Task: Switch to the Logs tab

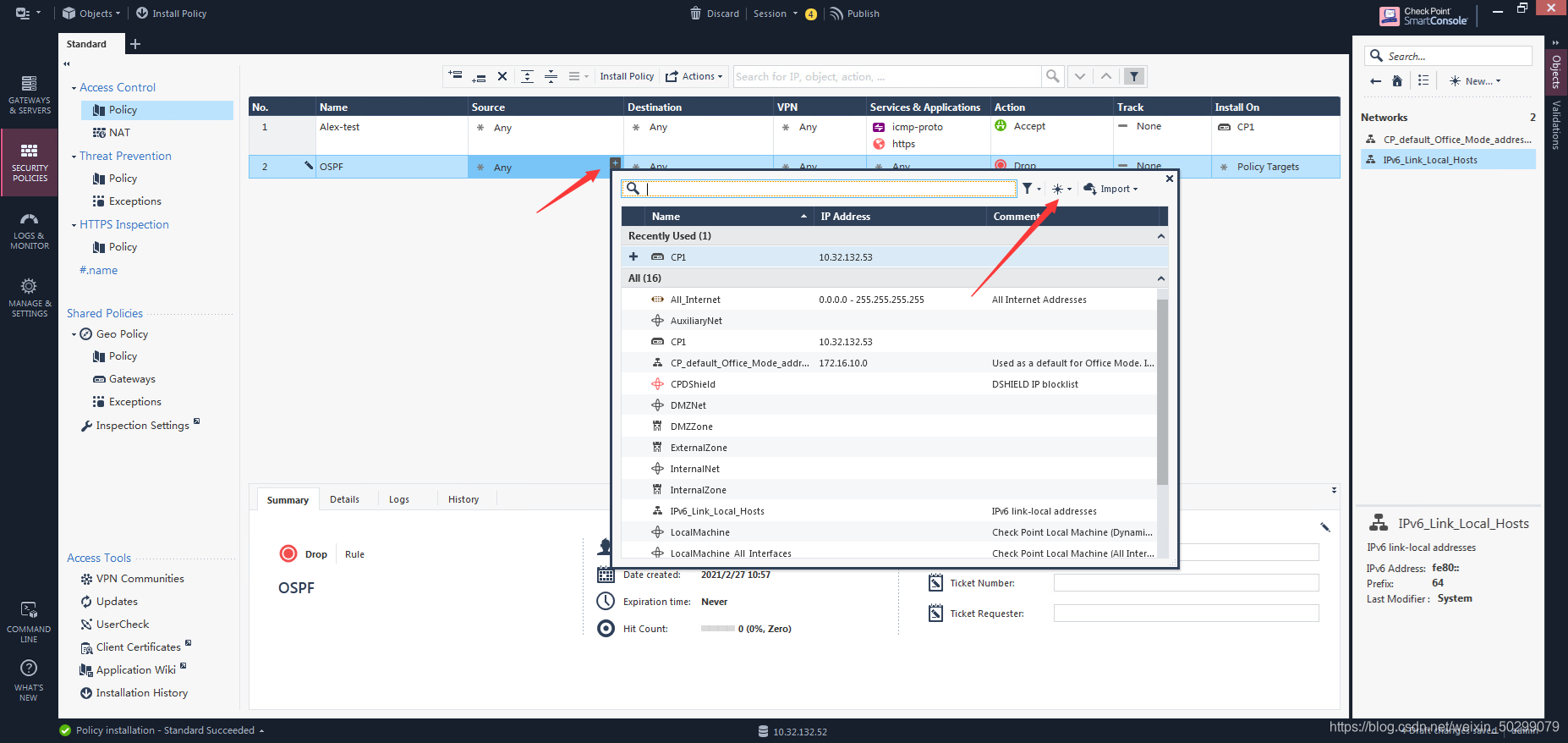Action: coord(399,499)
